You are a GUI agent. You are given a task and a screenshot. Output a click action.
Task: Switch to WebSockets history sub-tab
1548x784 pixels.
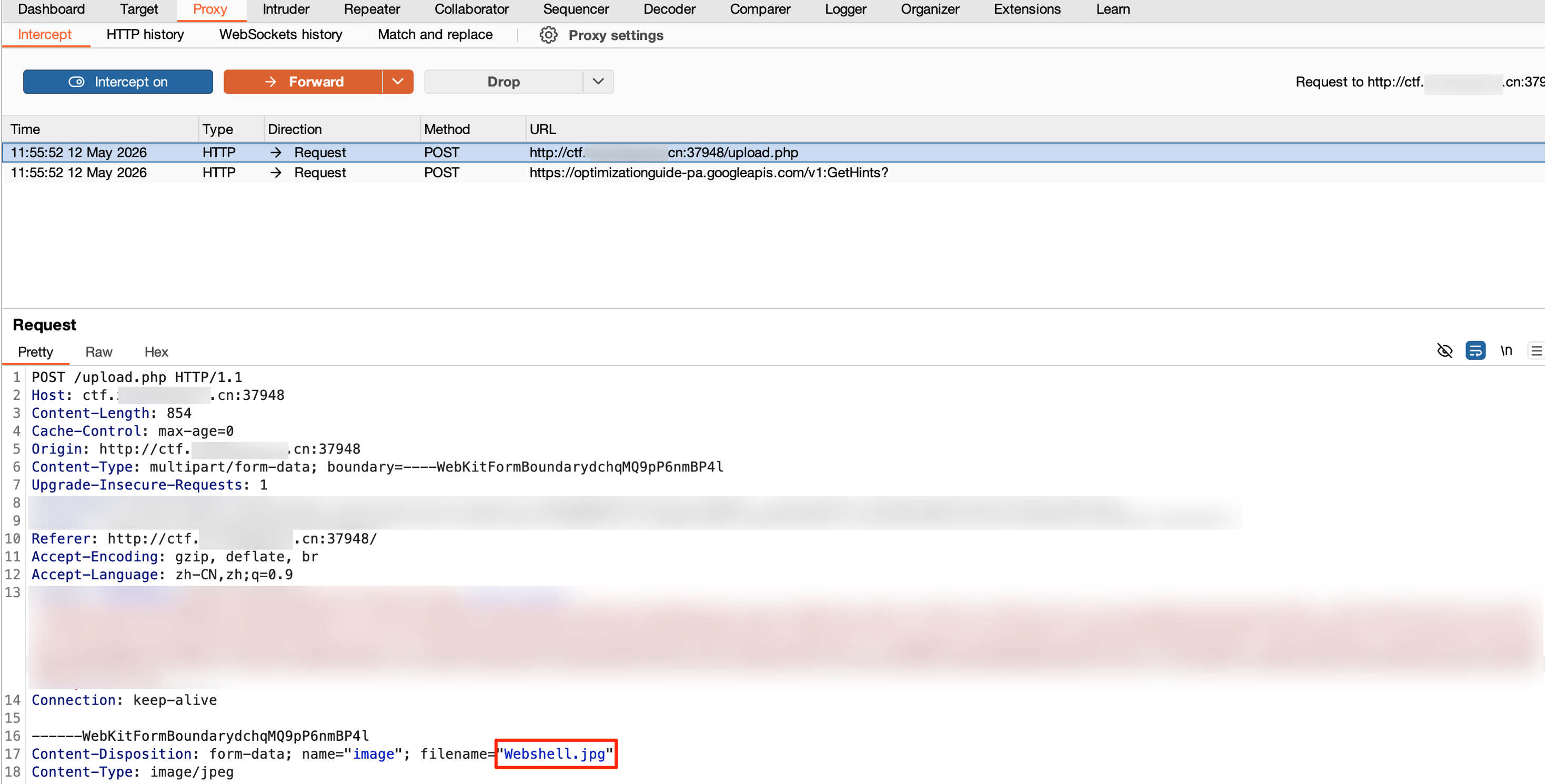click(x=280, y=34)
